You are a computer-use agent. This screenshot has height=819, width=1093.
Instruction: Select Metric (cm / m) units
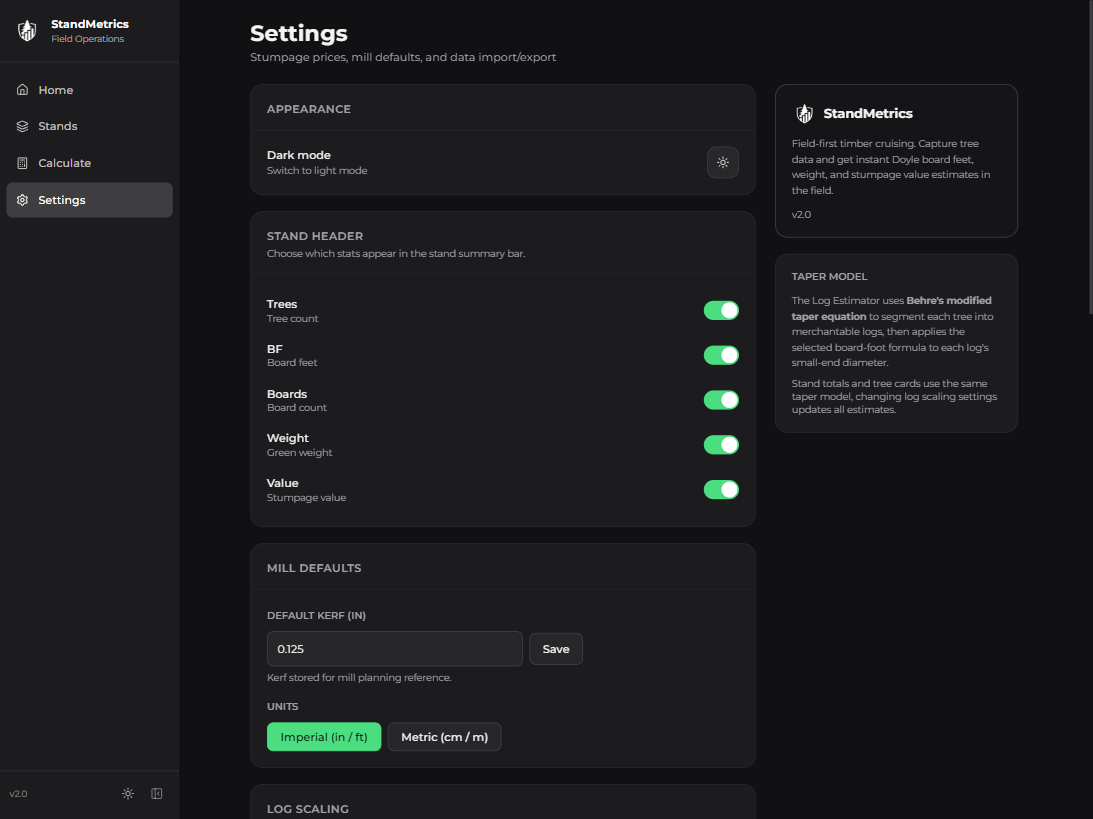pyautogui.click(x=444, y=737)
